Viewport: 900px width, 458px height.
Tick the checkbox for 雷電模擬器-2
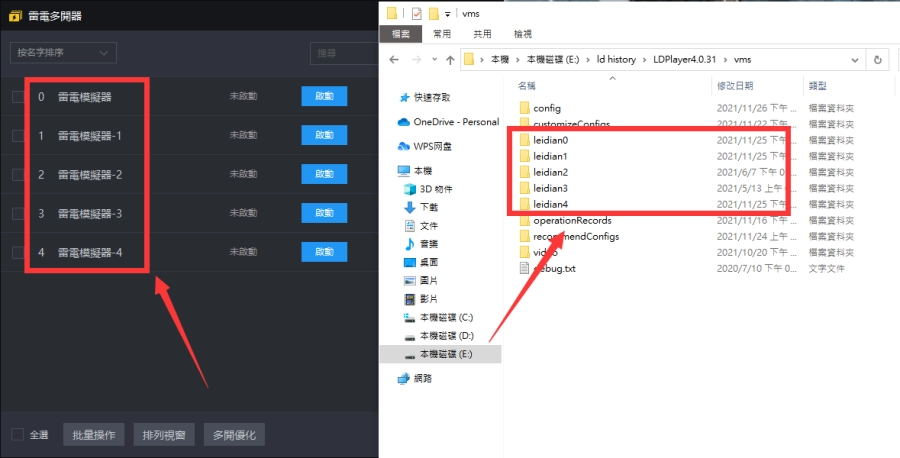[18, 174]
